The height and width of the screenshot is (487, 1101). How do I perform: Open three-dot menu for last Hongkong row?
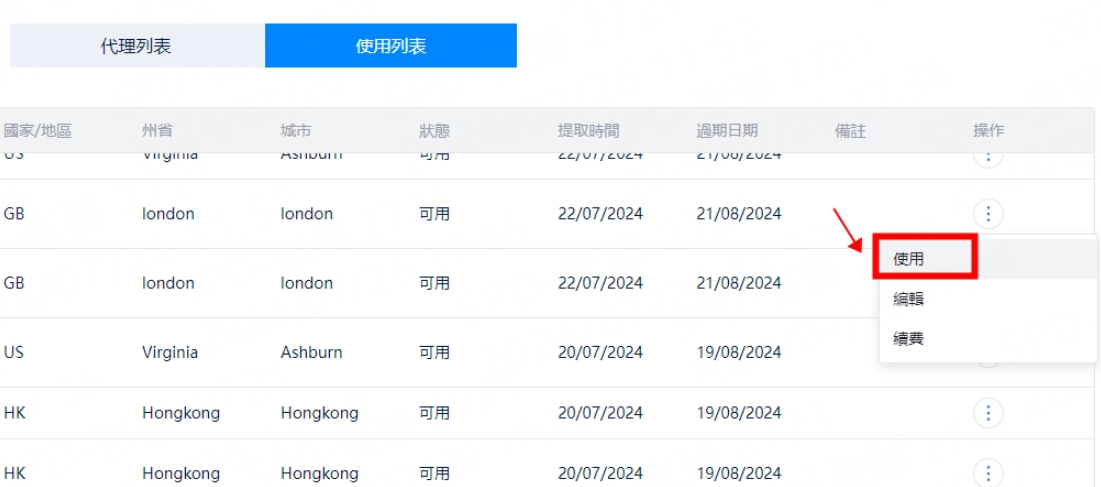click(x=988, y=473)
